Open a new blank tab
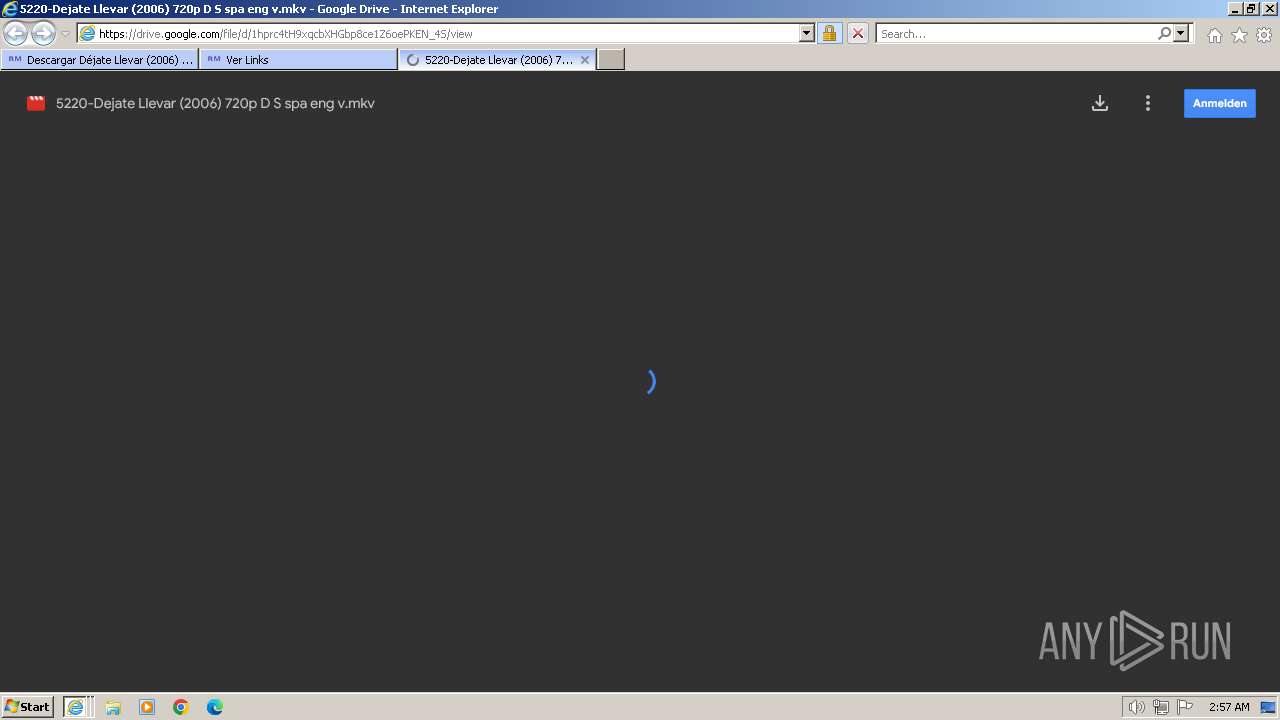Screen dimensions: 1280x720 (611, 60)
